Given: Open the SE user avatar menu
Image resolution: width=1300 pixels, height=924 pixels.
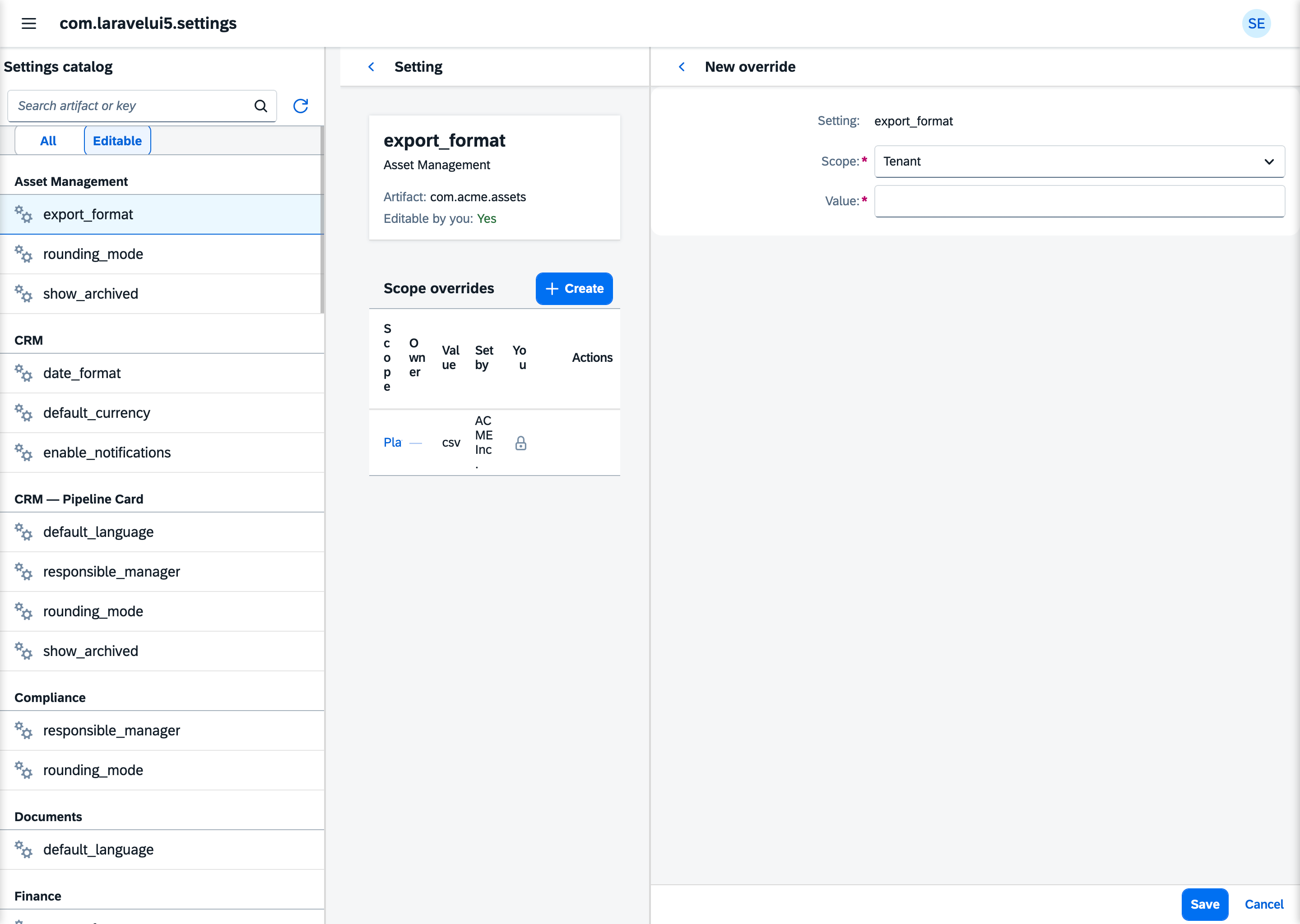Looking at the screenshot, I should [1256, 23].
